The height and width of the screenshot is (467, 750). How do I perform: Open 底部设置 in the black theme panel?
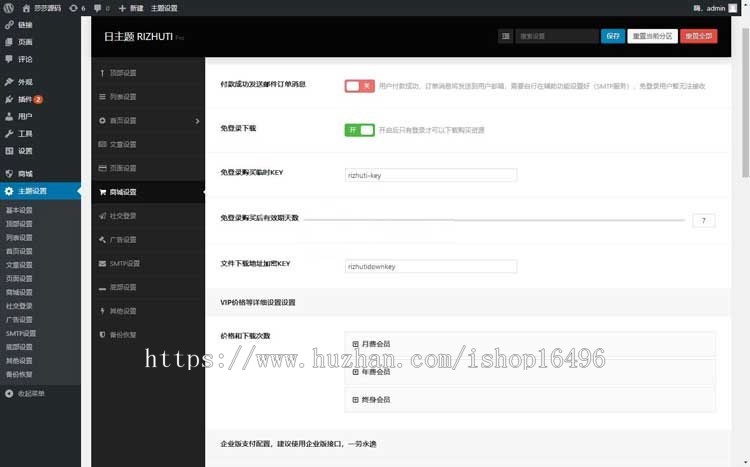148,287
